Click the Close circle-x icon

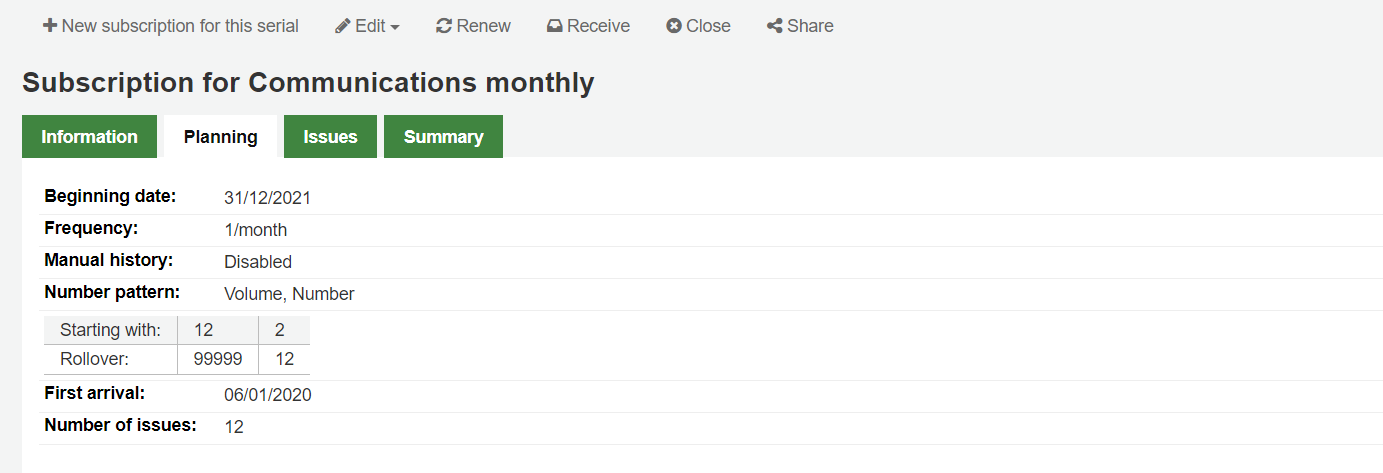[674, 26]
